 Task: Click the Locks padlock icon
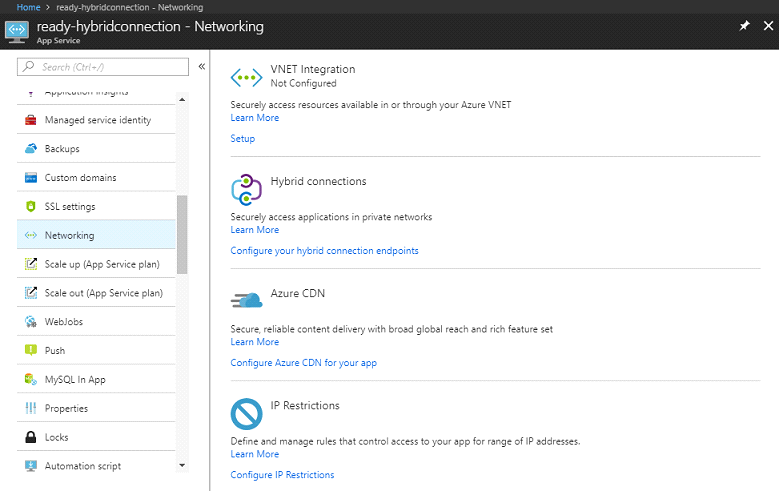[x=31, y=437]
